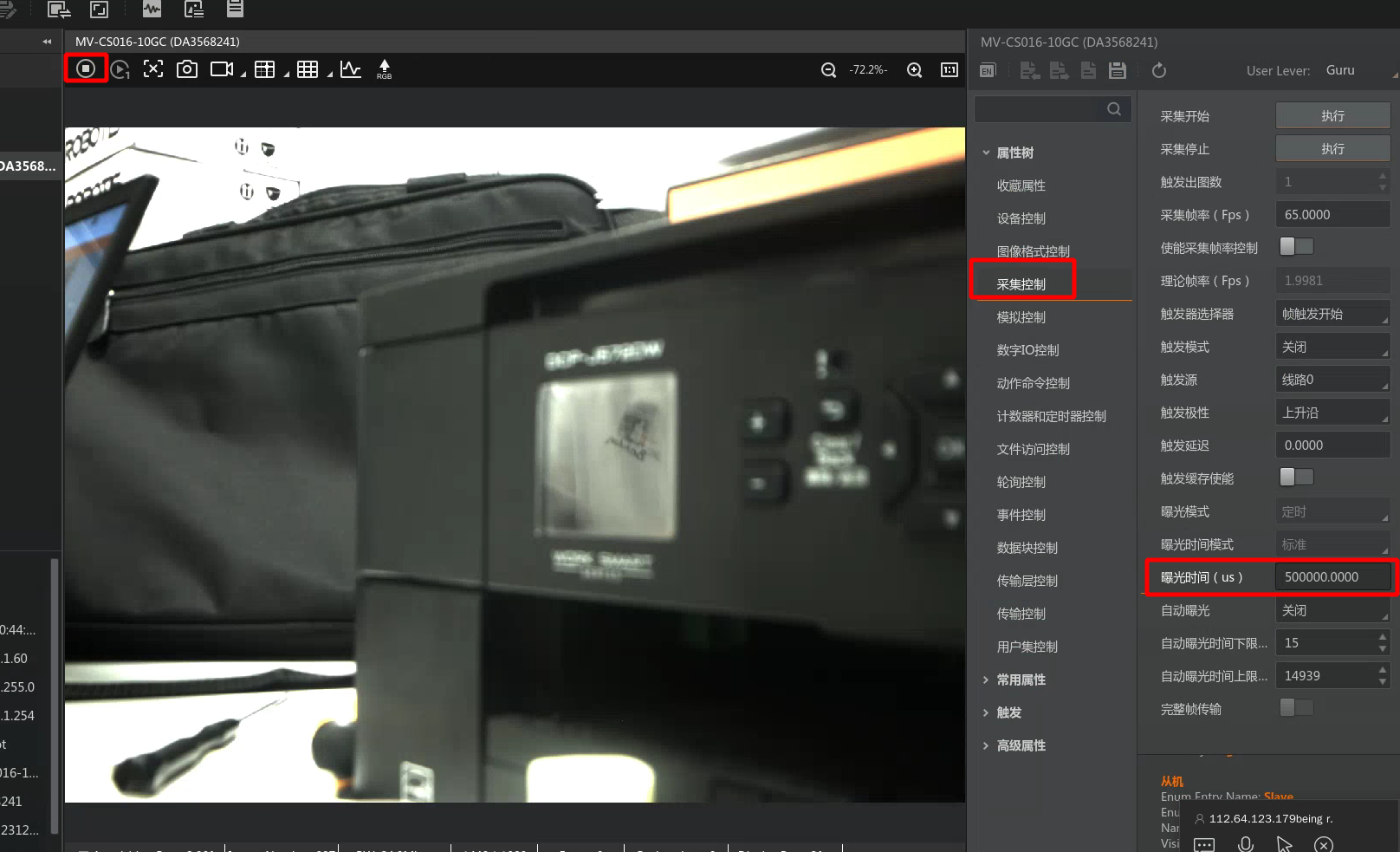Switch feature language with the EN icon
Image resolution: width=1400 pixels, height=852 pixels.
tap(988, 71)
